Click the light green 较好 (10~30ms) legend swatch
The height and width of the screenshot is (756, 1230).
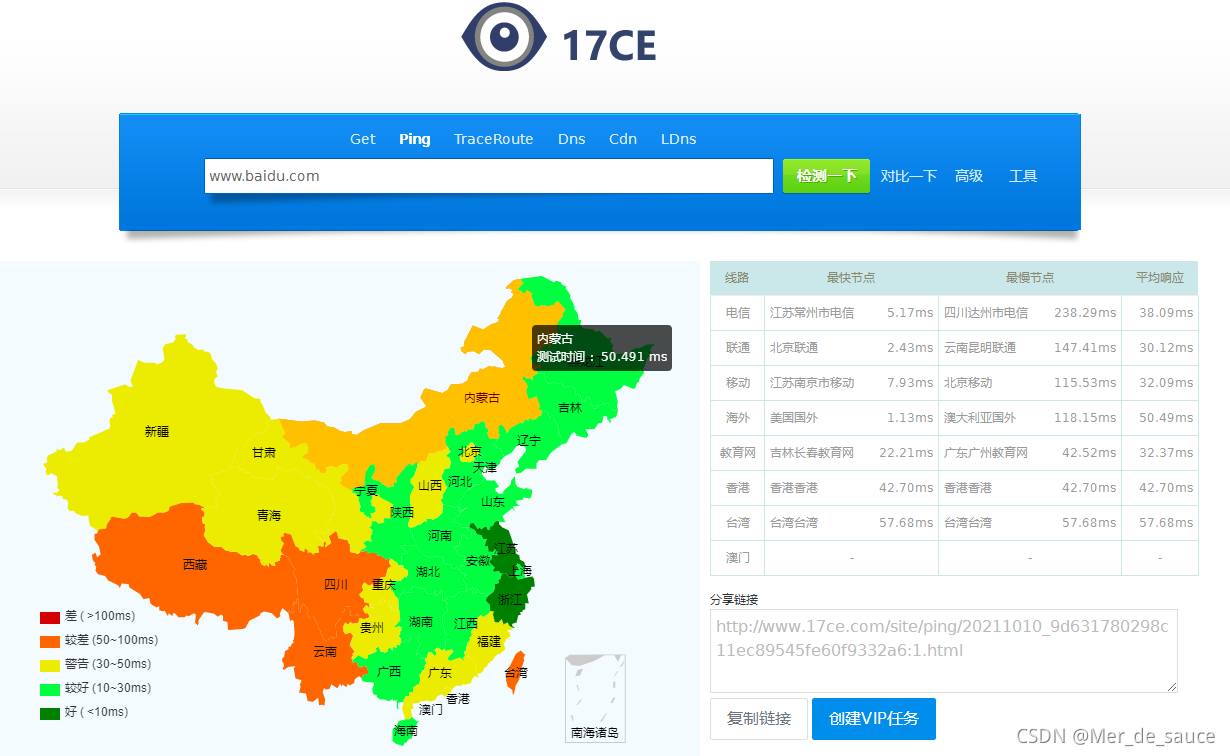[x=50, y=689]
